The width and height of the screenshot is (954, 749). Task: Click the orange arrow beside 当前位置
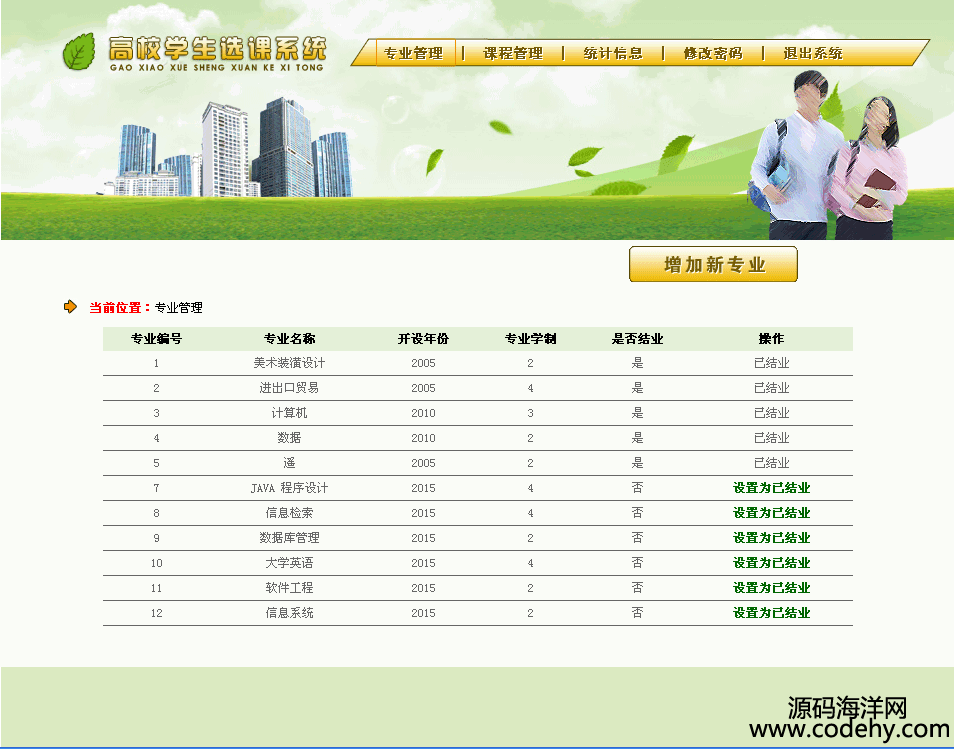coord(71,307)
